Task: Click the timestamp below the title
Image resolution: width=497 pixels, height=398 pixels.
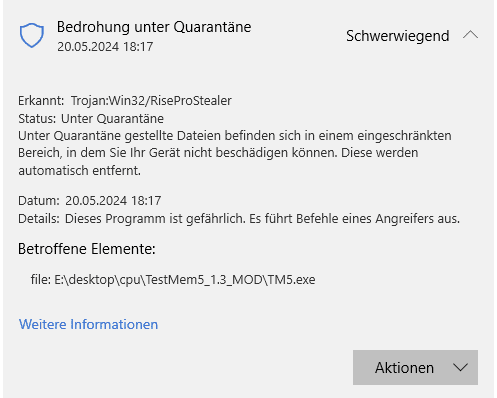Action: pos(105,47)
